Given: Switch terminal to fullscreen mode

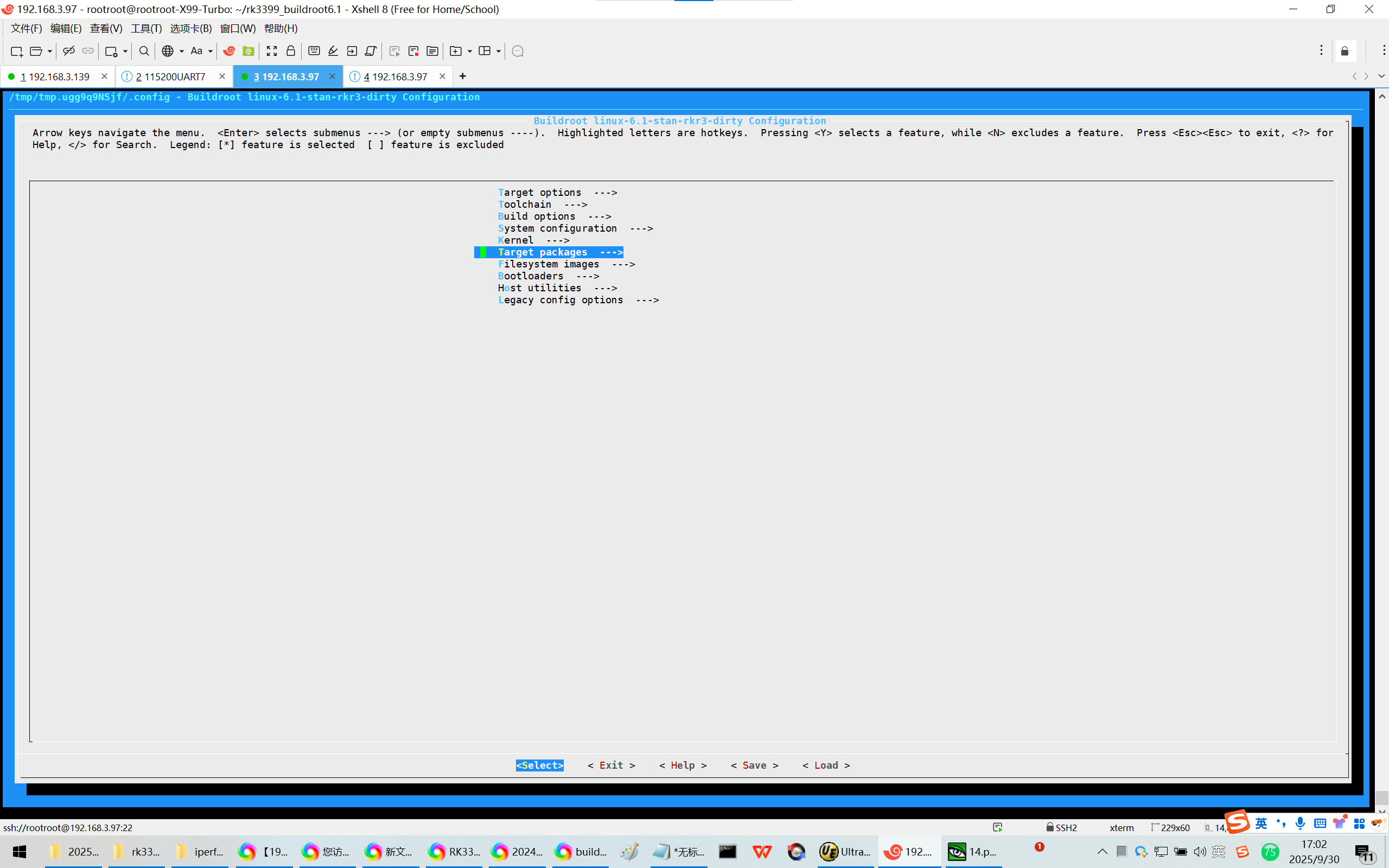Looking at the screenshot, I should click(271, 51).
